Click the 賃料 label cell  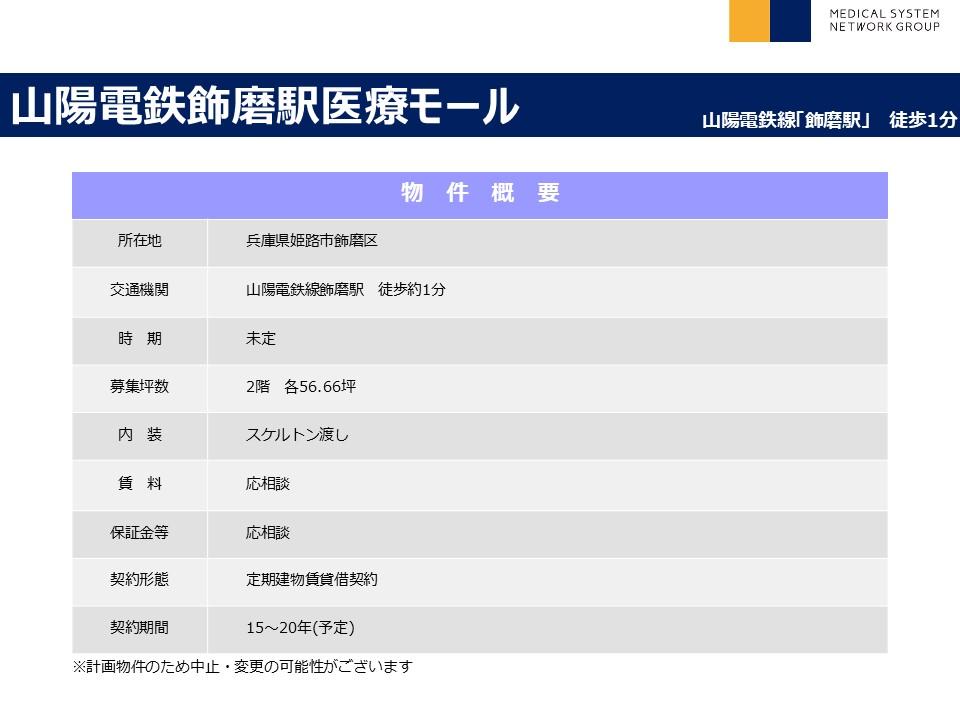(x=140, y=485)
